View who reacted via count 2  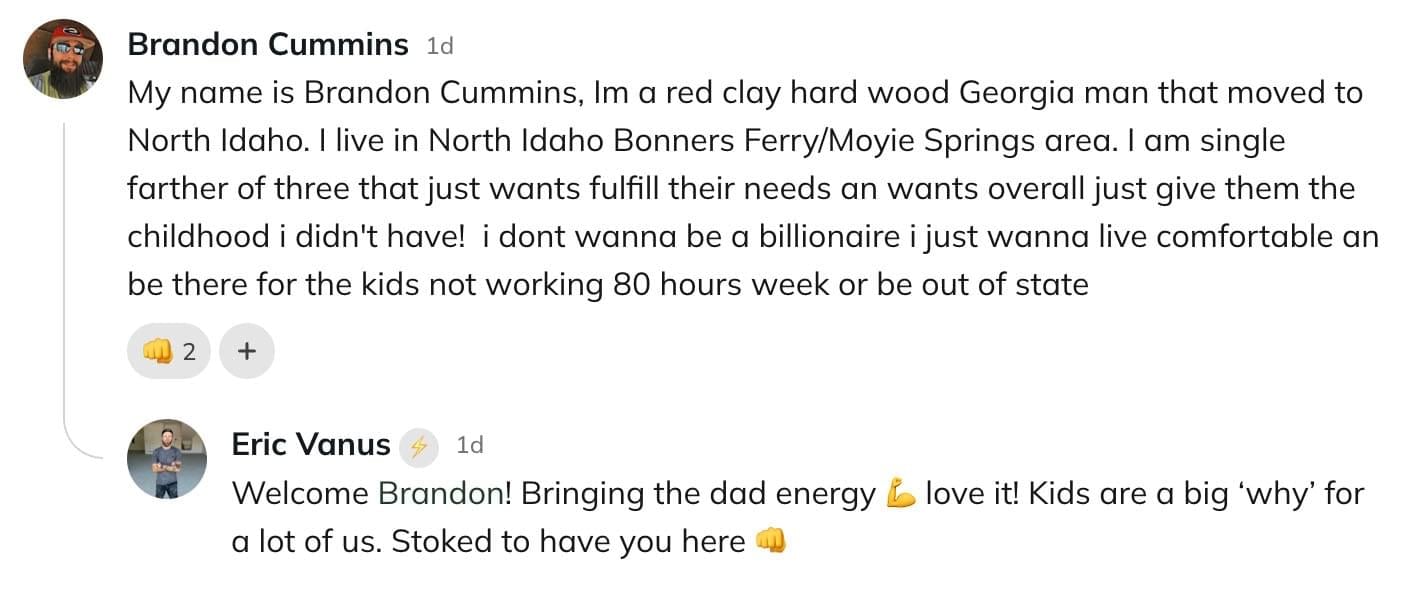189,352
